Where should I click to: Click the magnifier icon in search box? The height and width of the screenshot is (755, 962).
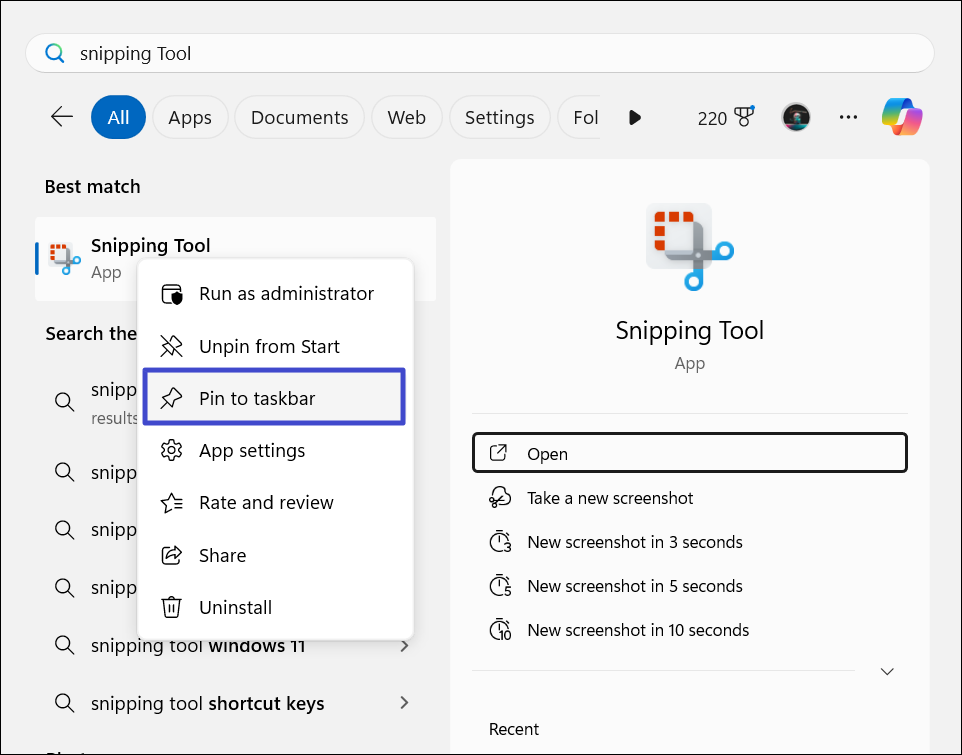pyautogui.click(x=55, y=53)
